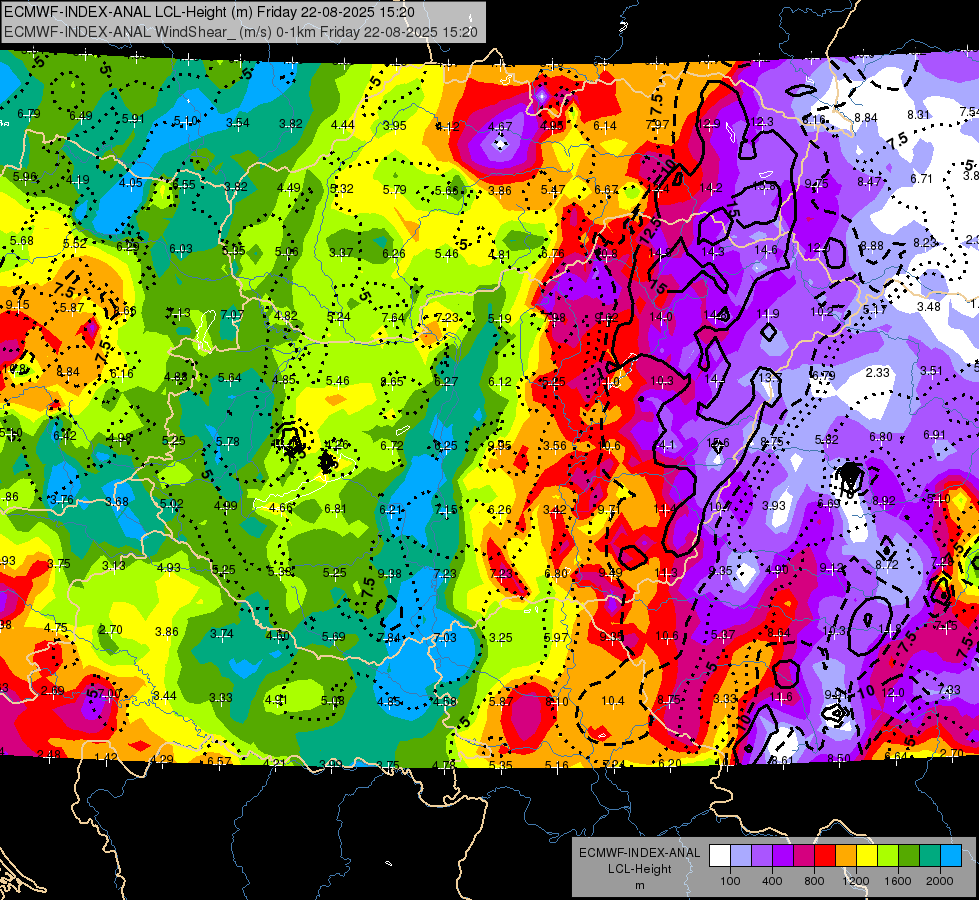The image size is (979, 900).
Task: Click the wind shear value 2.33
Action: 877,372
